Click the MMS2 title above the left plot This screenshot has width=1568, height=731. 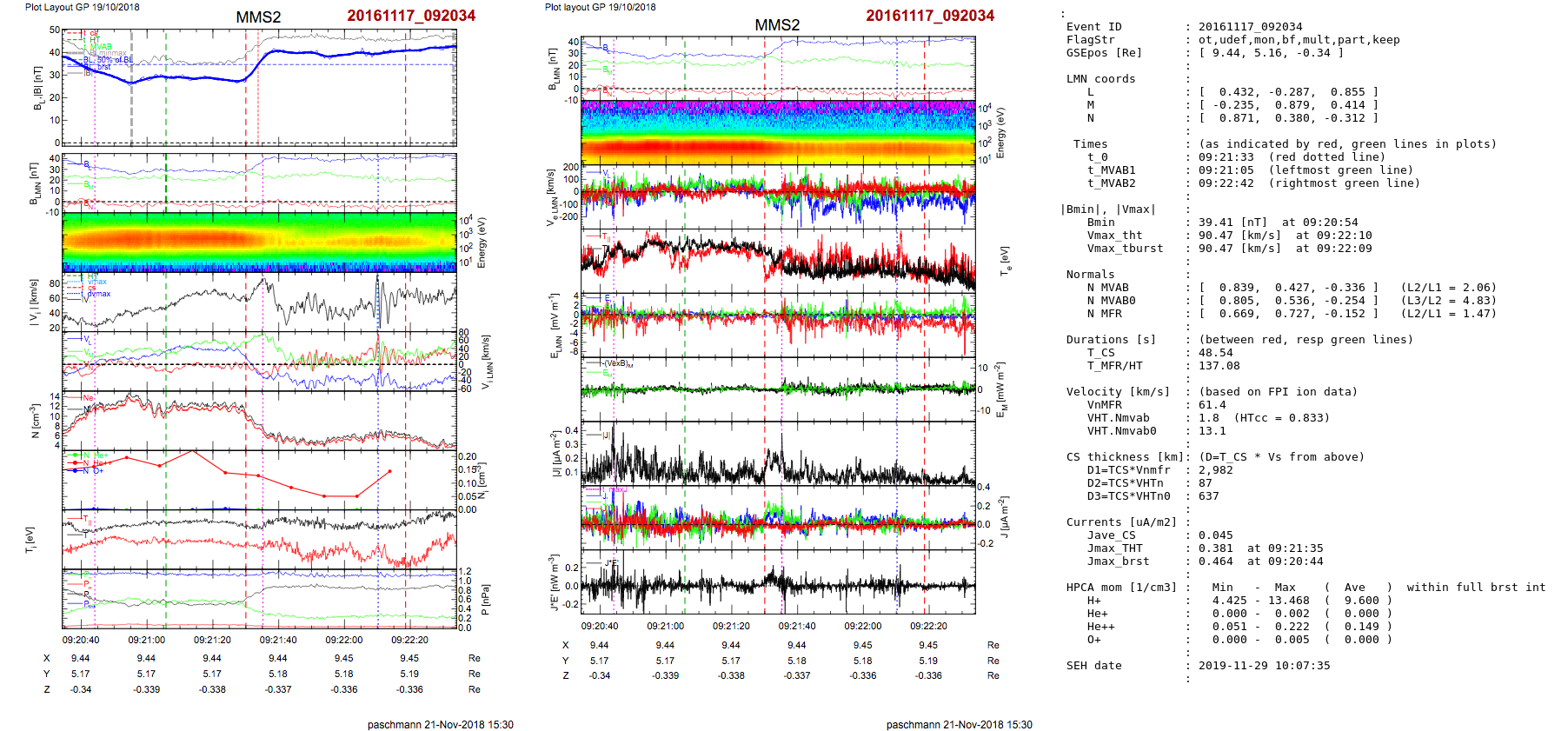click(258, 17)
